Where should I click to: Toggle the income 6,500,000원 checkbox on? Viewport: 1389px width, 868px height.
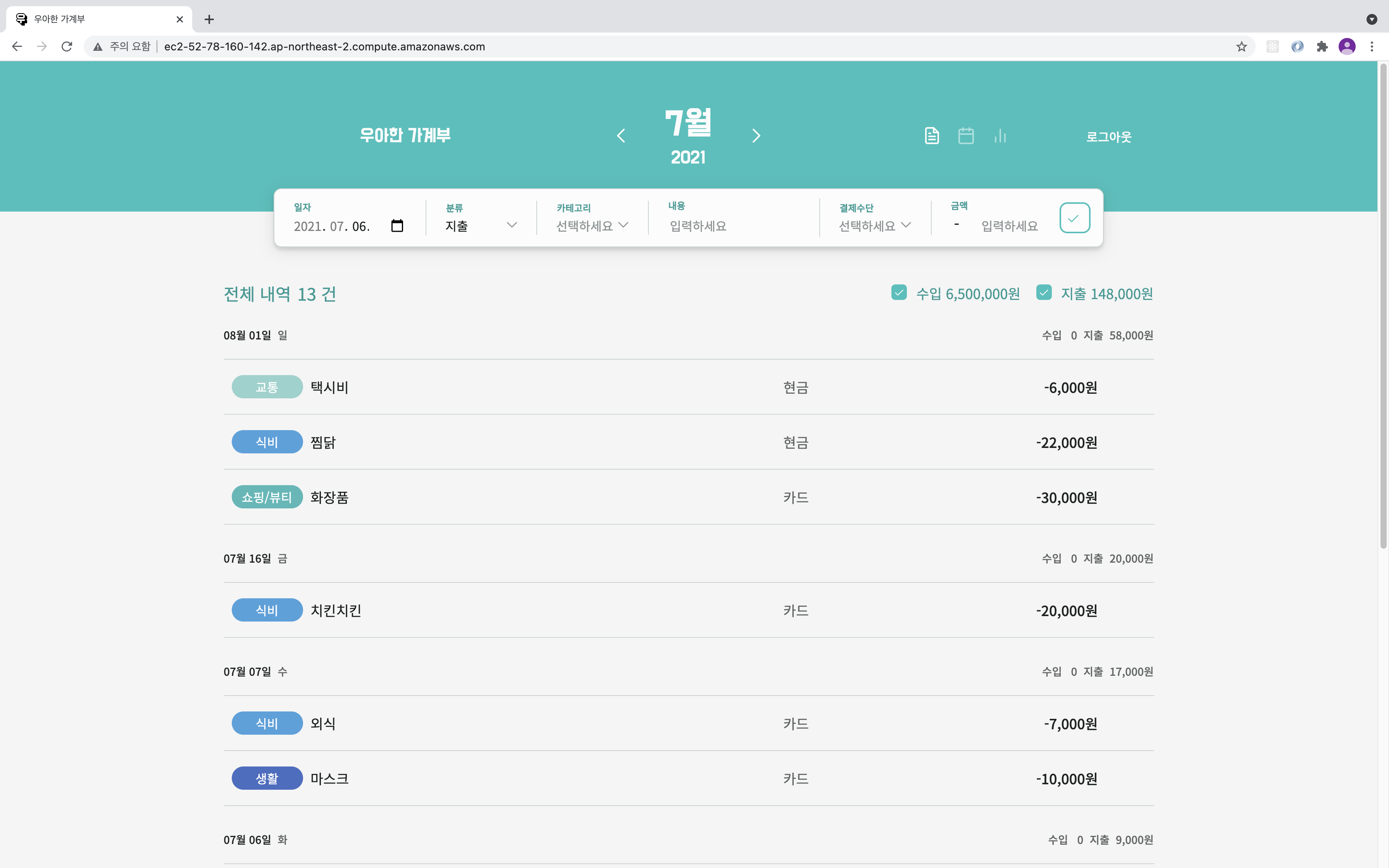[898, 292]
